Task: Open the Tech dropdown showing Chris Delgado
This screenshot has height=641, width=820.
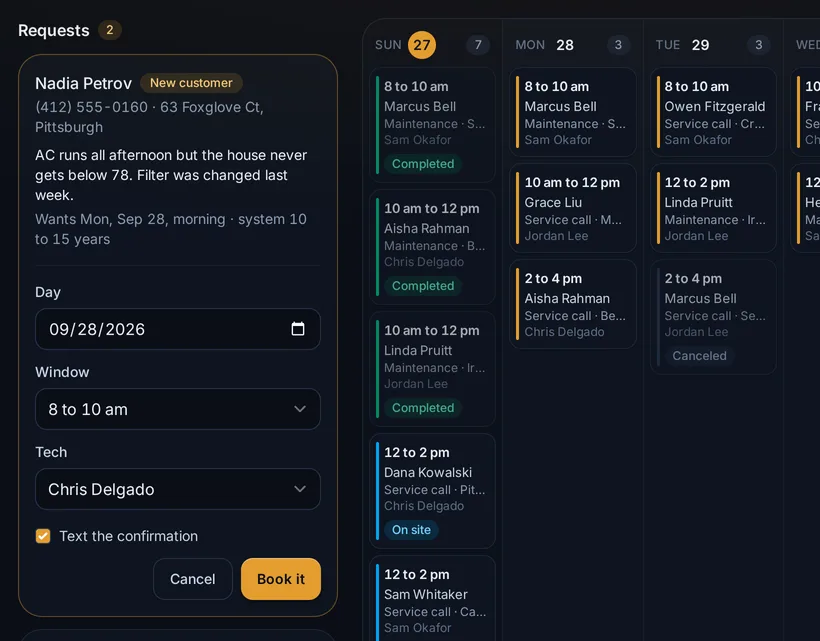Action: pyautogui.click(x=178, y=489)
